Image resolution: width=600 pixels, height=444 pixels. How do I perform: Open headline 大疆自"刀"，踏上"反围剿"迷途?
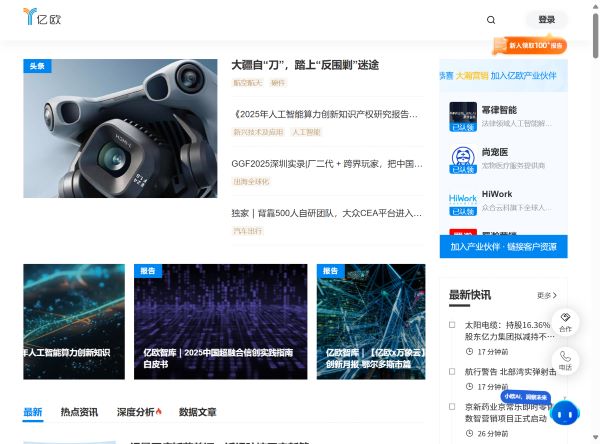click(x=305, y=65)
